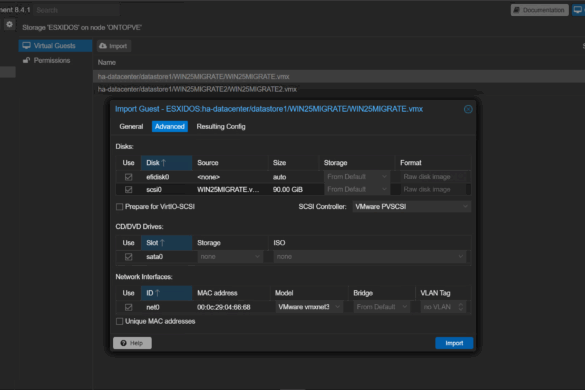Click the Name column header
The image size is (585, 390).
click(x=107, y=62)
